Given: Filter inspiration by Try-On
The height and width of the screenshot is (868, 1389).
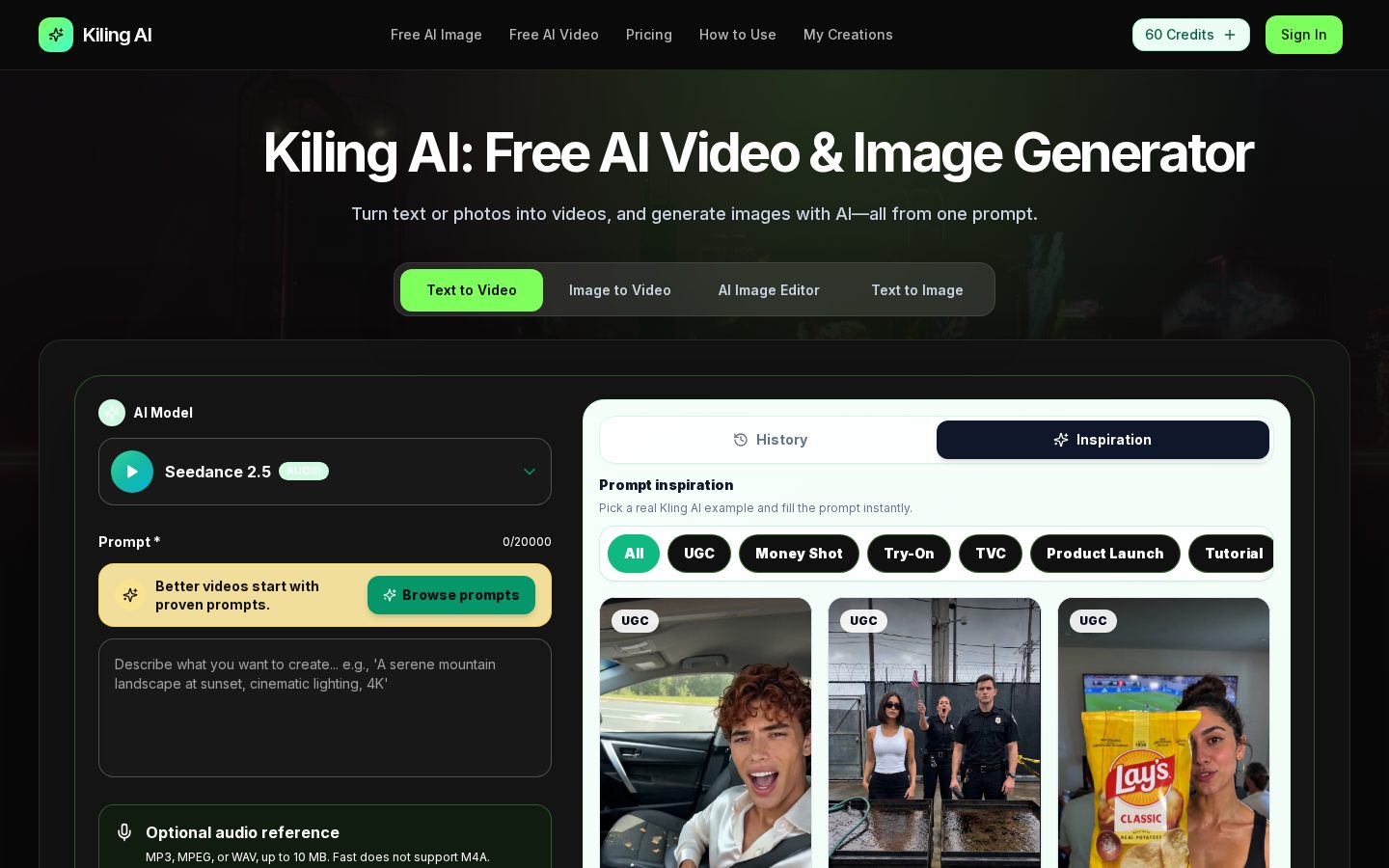Looking at the screenshot, I should point(909,554).
